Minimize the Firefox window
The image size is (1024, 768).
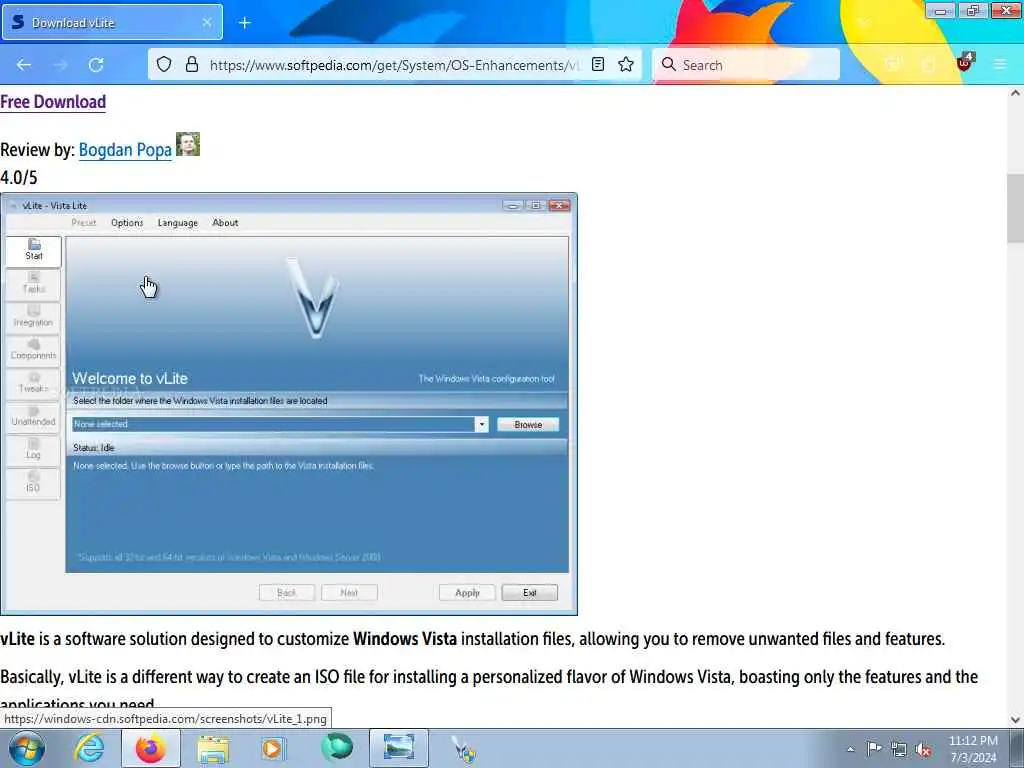[x=940, y=10]
